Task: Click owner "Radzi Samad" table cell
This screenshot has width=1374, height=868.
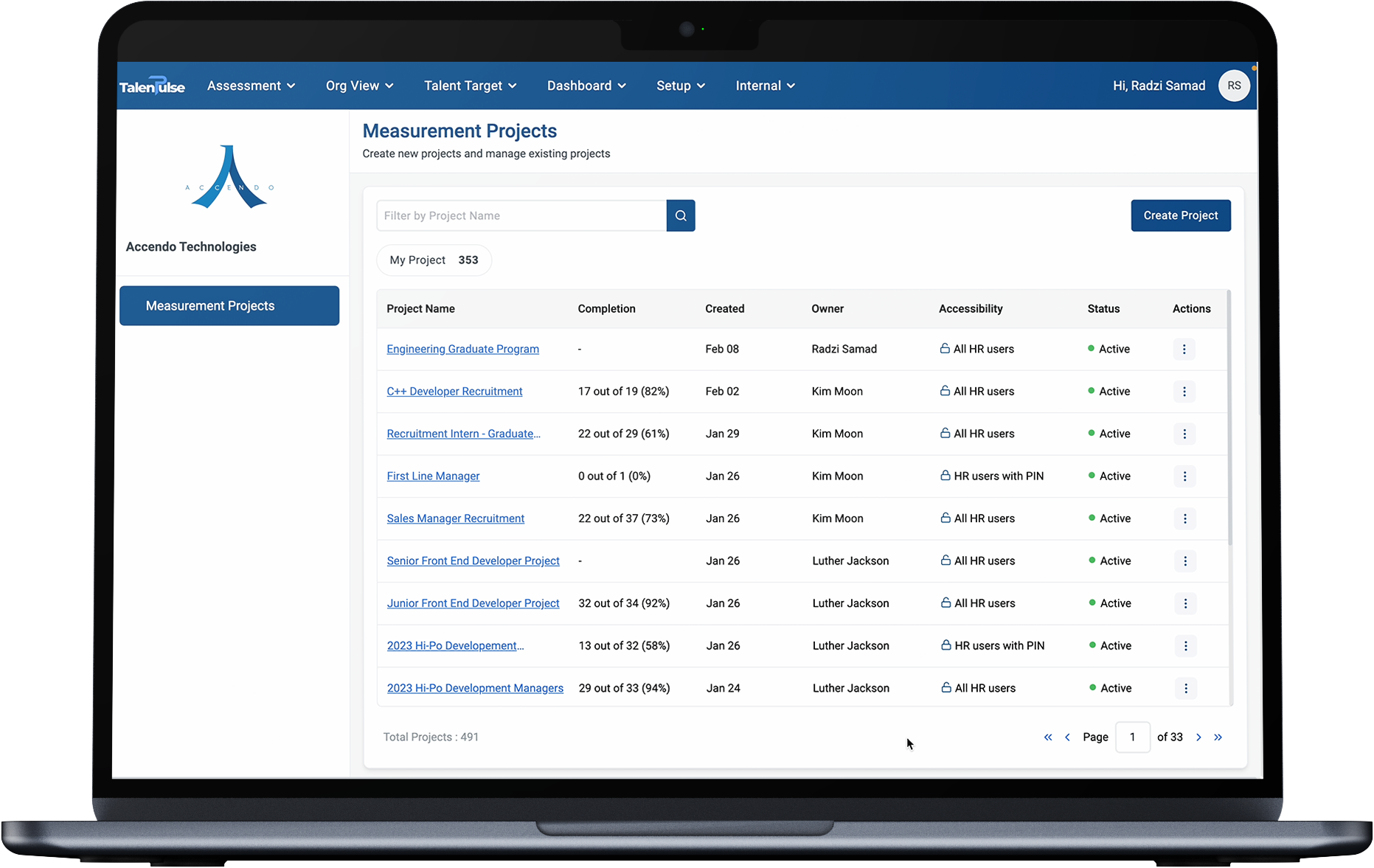Action: (x=844, y=349)
